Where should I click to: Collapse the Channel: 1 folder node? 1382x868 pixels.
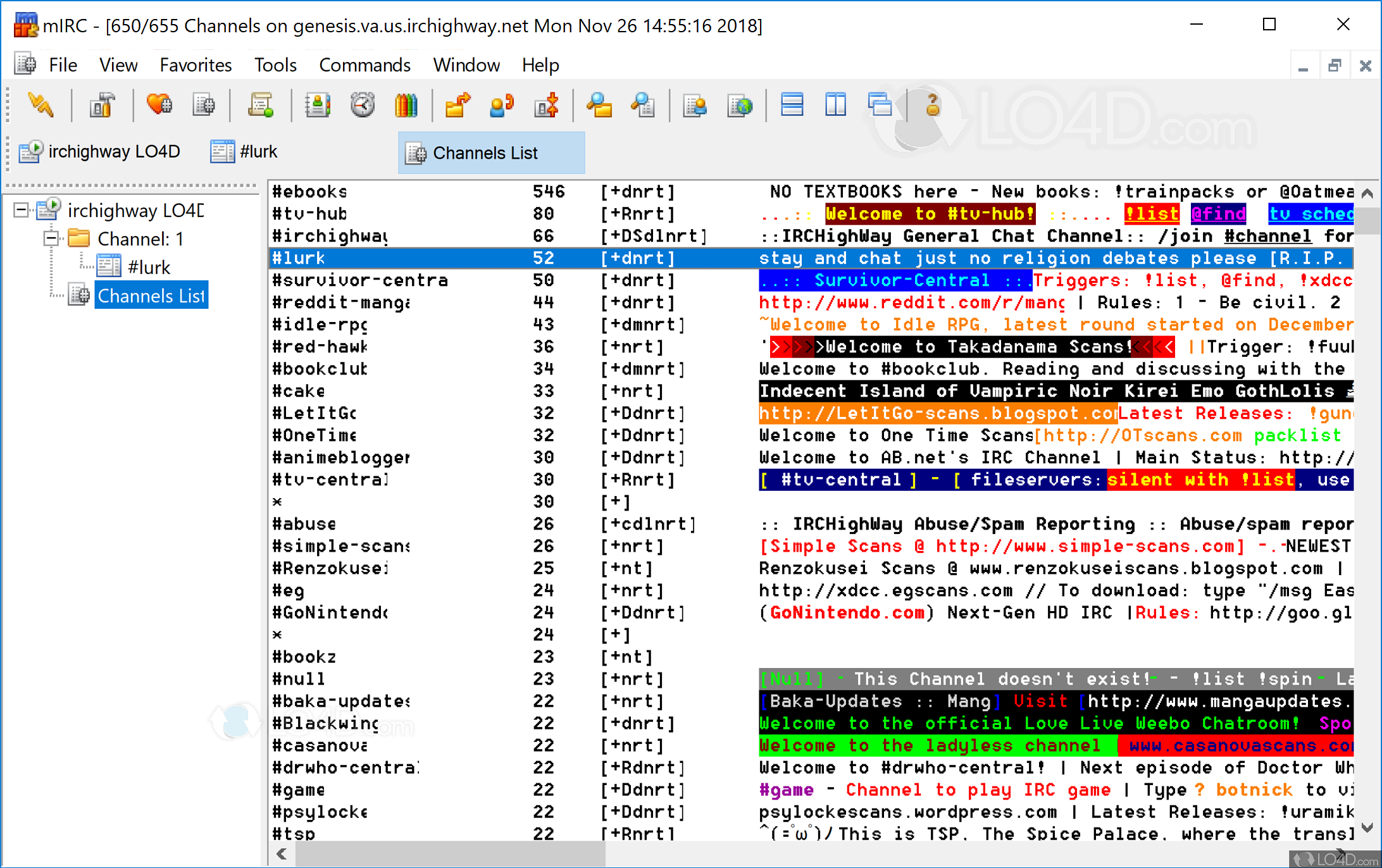[x=51, y=239]
